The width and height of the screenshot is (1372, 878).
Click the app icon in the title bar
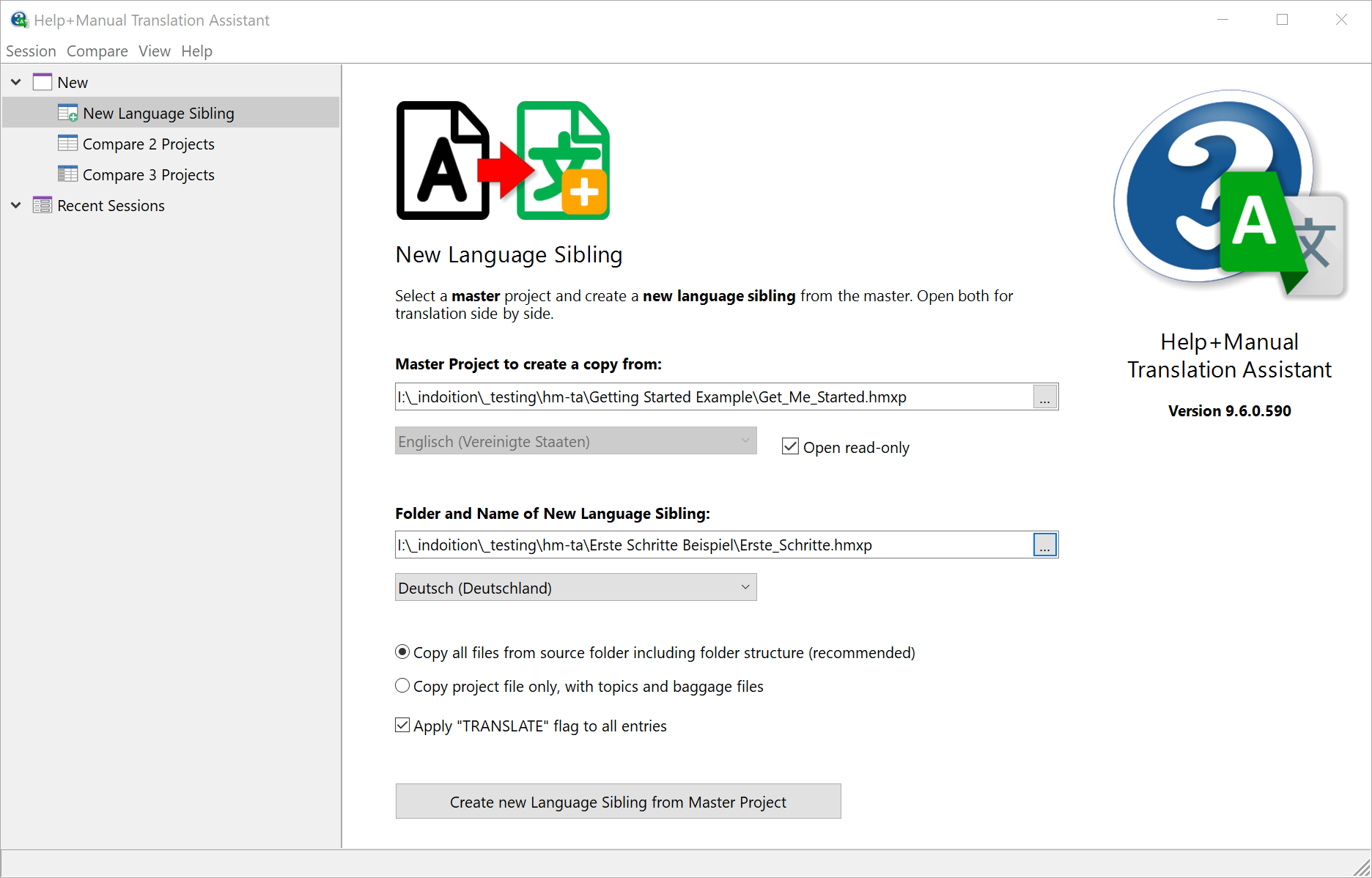pyautogui.click(x=19, y=20)
